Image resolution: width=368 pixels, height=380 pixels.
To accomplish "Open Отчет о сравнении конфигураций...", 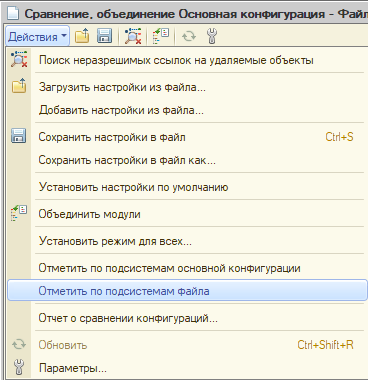I will (x=187, y=318).
